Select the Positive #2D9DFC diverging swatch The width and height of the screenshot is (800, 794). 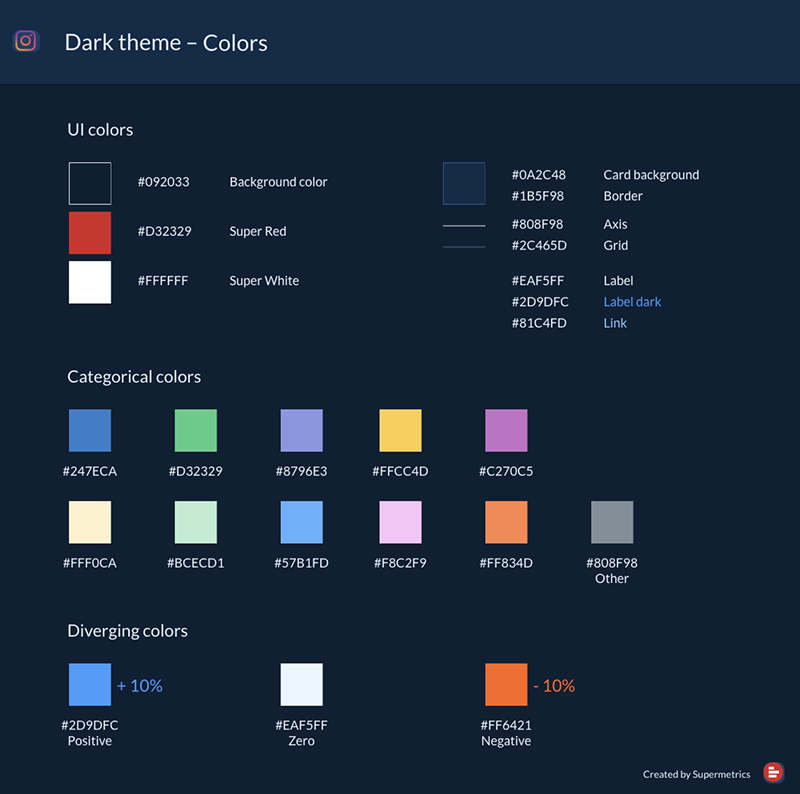90,684
